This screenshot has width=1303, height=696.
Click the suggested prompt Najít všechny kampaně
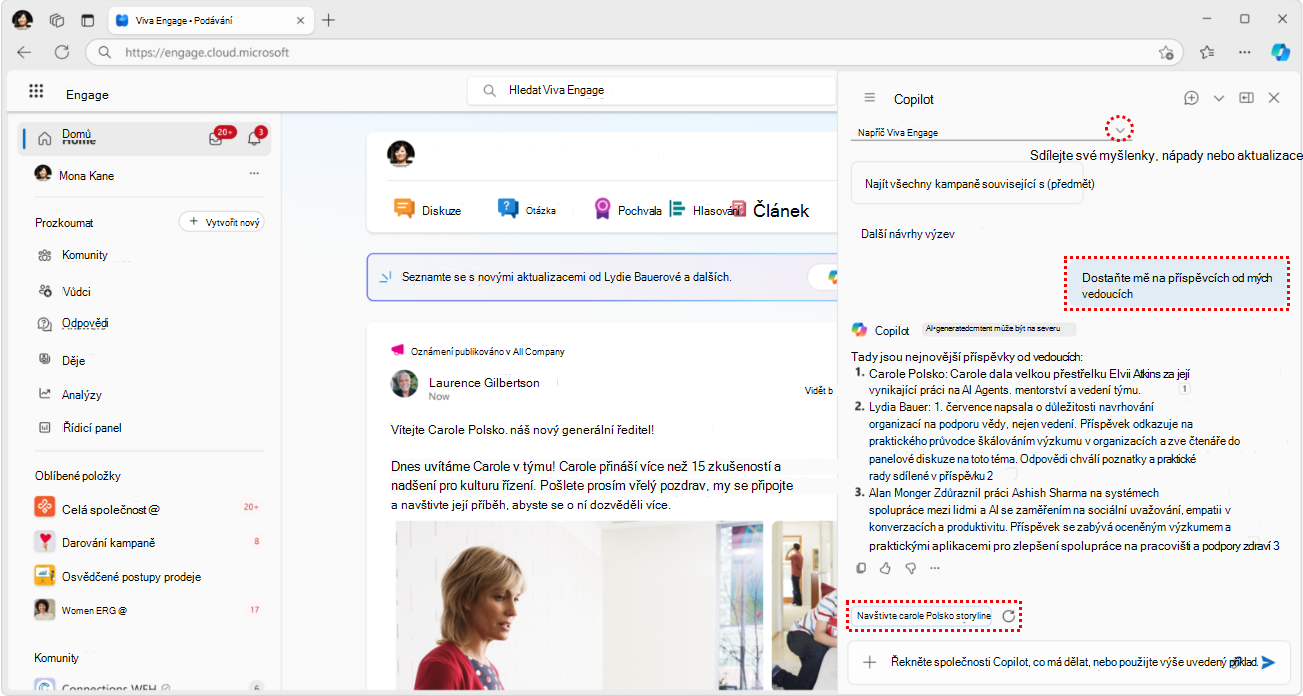967,184
